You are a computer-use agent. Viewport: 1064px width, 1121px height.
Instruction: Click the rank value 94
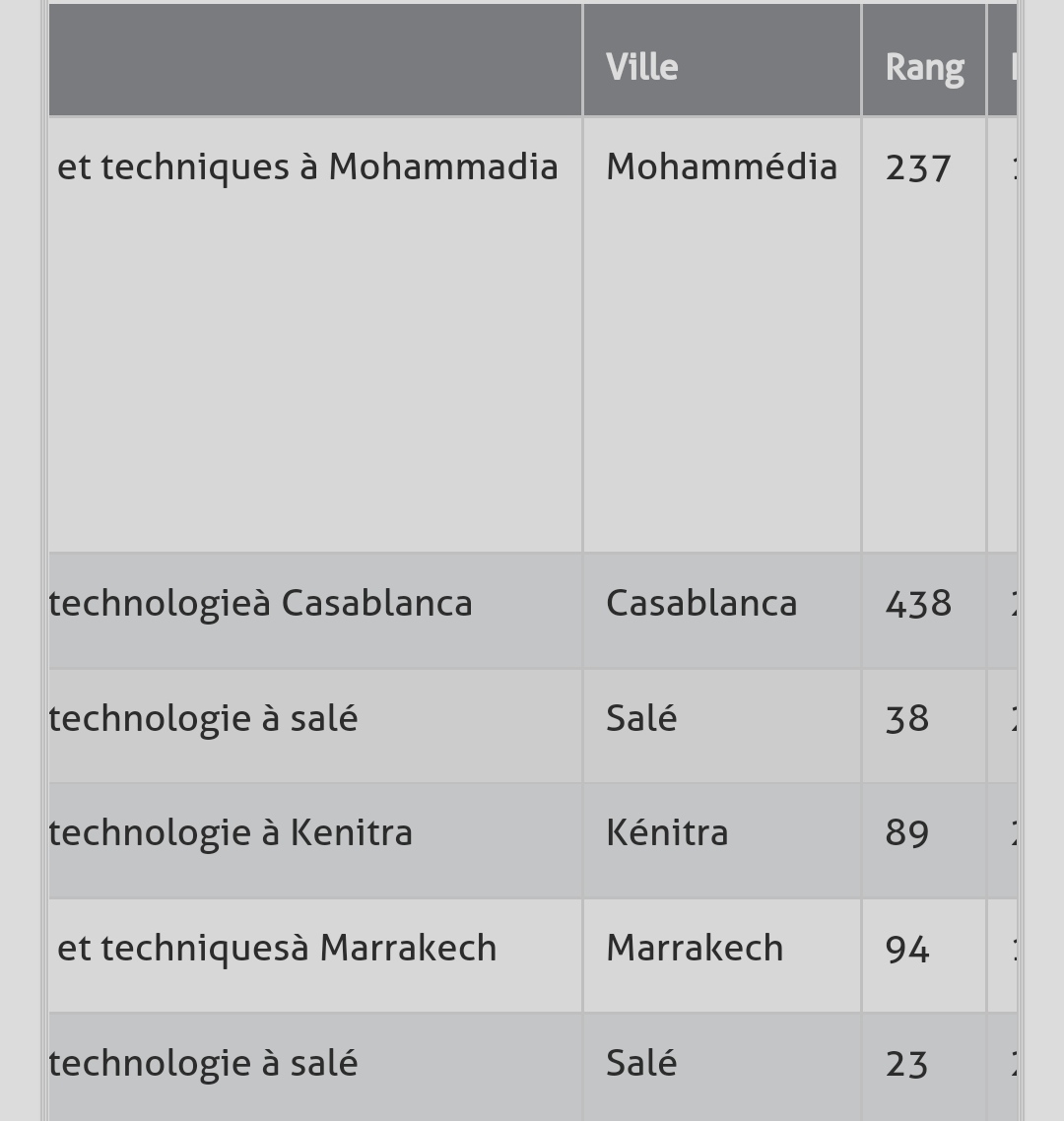pyautogui.click(x=907, y=948)
